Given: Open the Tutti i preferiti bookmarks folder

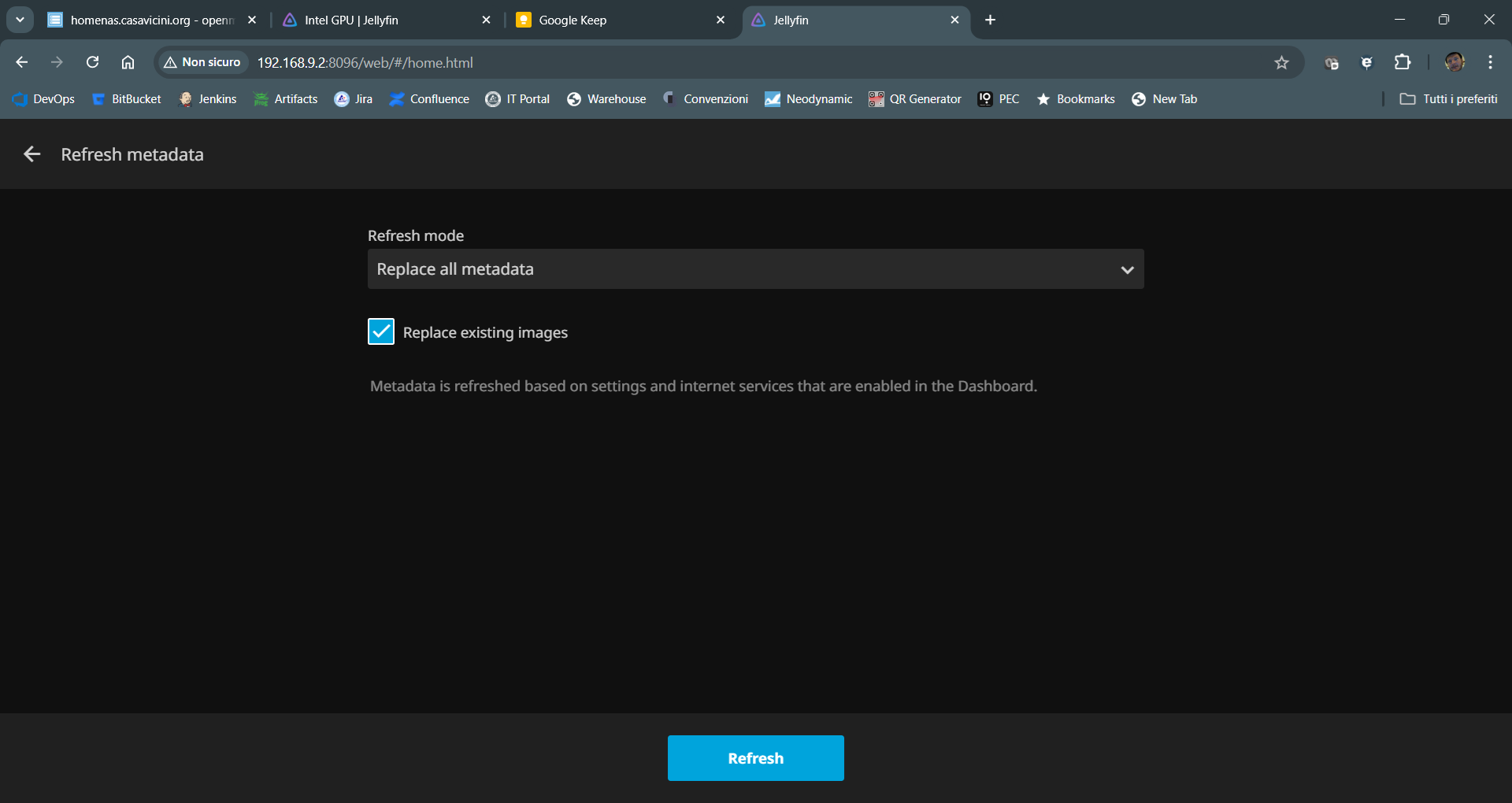Looking at the screenshot, I should point(1449,99).
